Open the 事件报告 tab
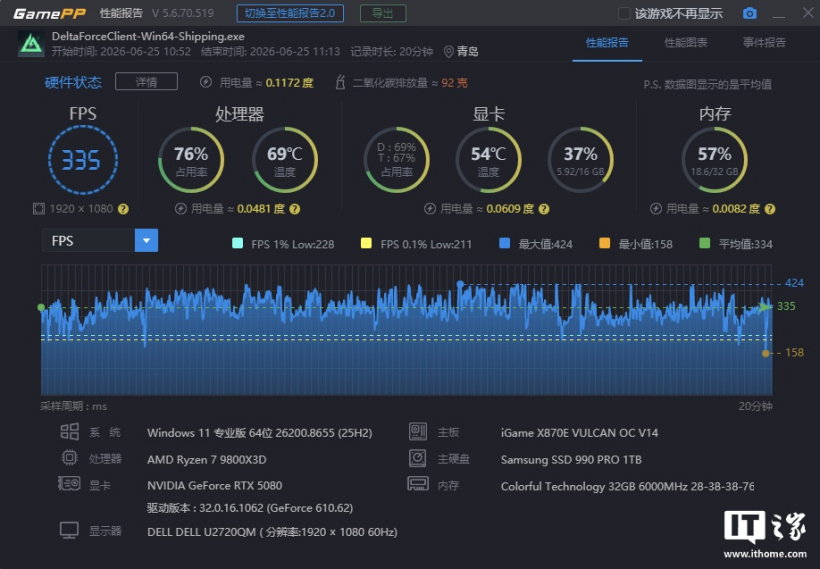820x569 pixels. pos(765,43)
